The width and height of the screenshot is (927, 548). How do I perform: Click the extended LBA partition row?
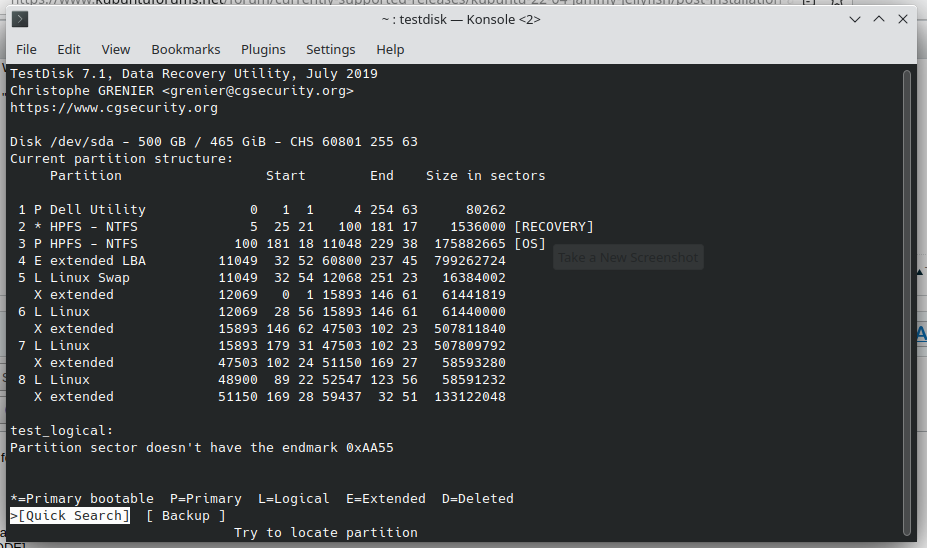click(x=260, y=261)
